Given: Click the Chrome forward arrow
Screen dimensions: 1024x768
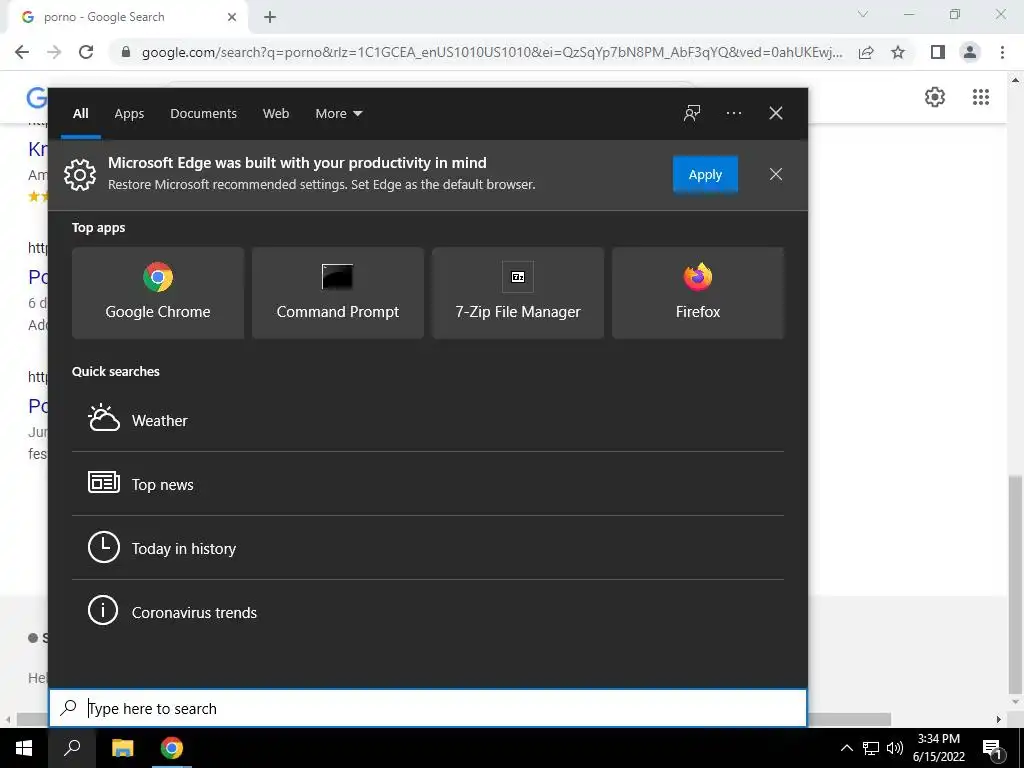Looking at the screenshot, I should point(54,52).
